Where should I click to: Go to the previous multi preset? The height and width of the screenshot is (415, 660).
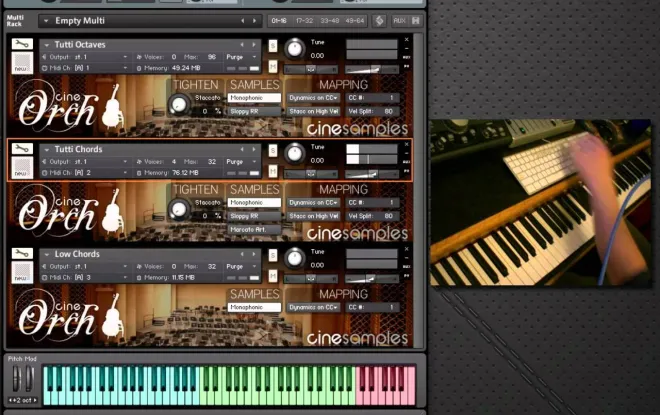tap(242, 21)
